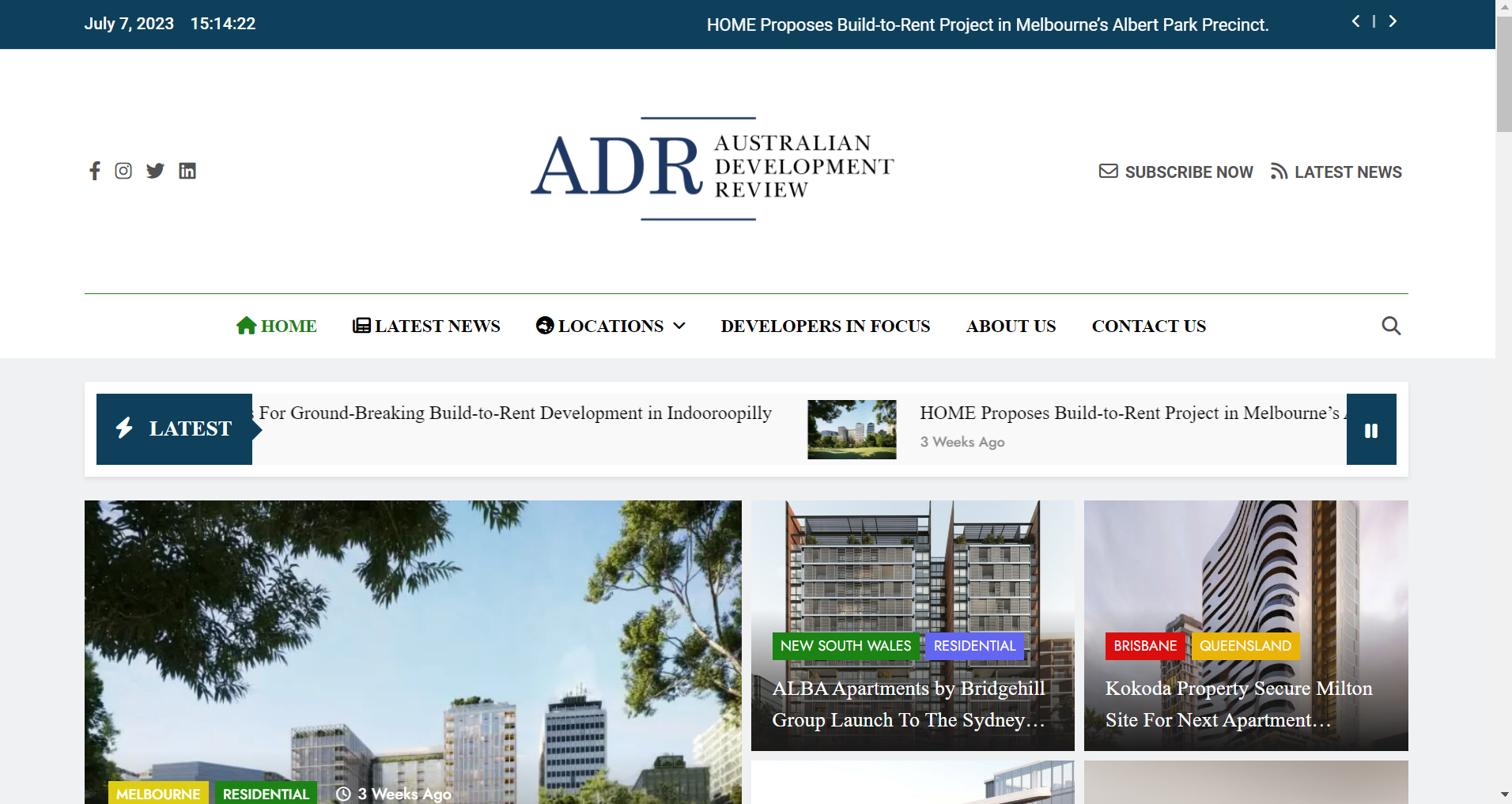Open the Facebook social icon
The width and height of the screenshot is (1512, 804).
(x=95, y=171)
